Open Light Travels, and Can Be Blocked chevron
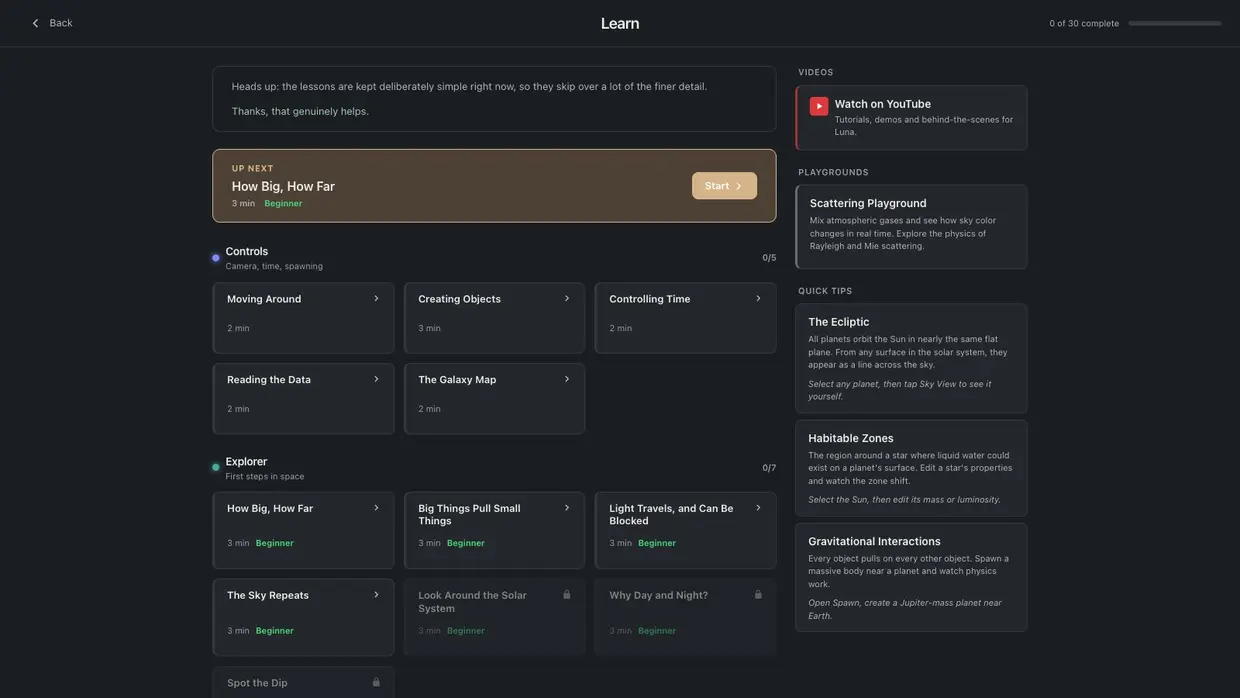This screenshot has height=698, width=1240. click(758, 508)
